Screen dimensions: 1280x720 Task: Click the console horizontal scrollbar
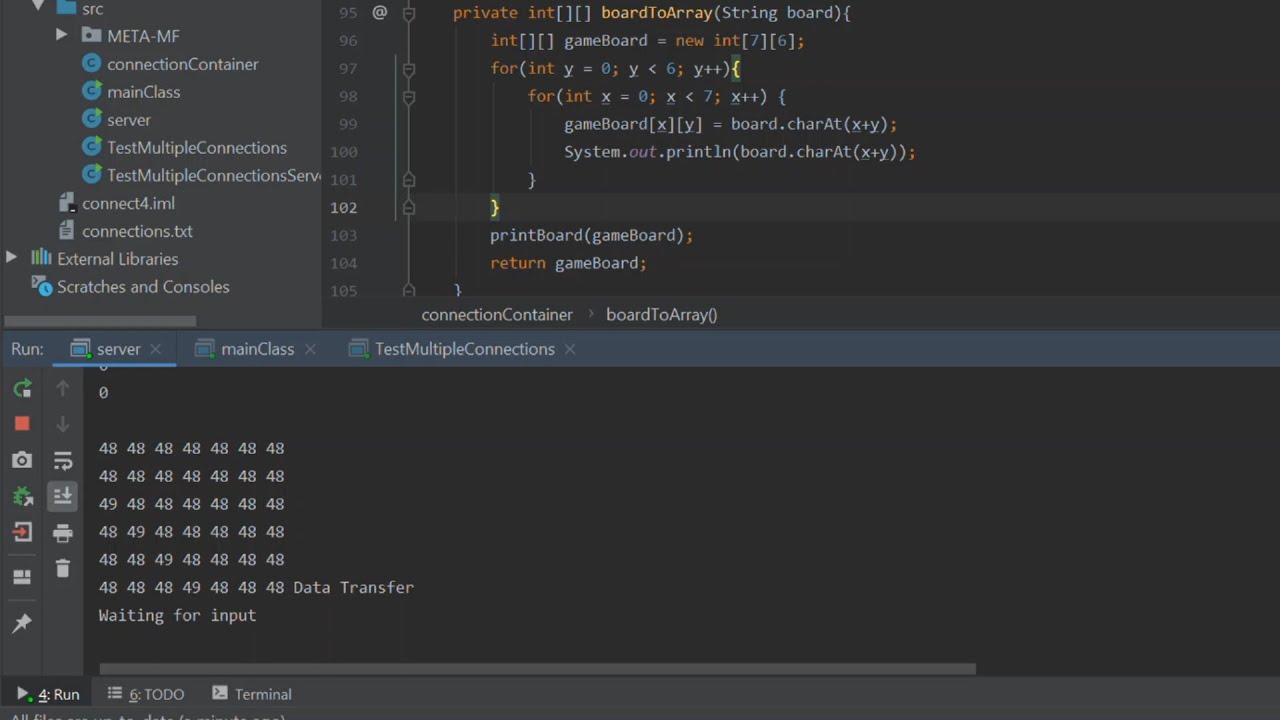pos(537,669)
